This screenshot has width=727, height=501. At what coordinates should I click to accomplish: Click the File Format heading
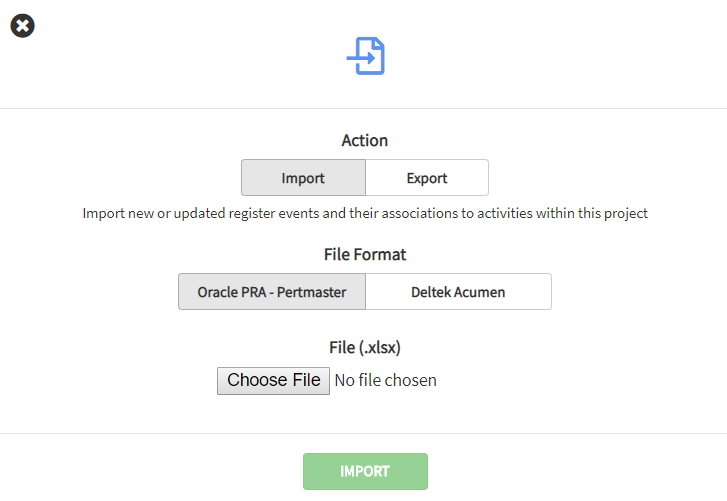click(x=365, y=255)
